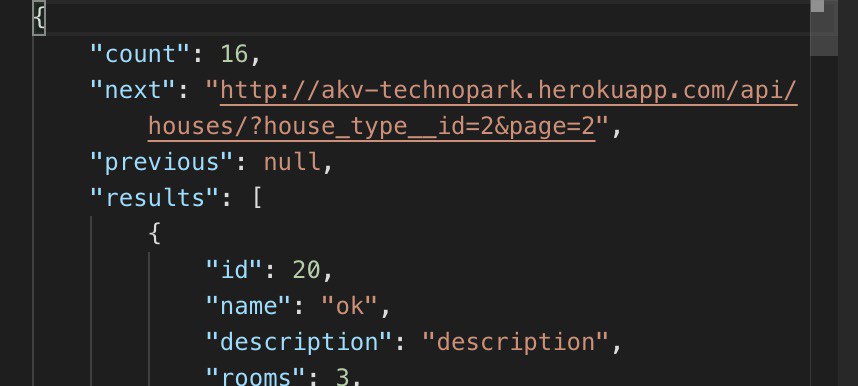
Task: Click the value 16 after count
Action: (x=235, y=55)
